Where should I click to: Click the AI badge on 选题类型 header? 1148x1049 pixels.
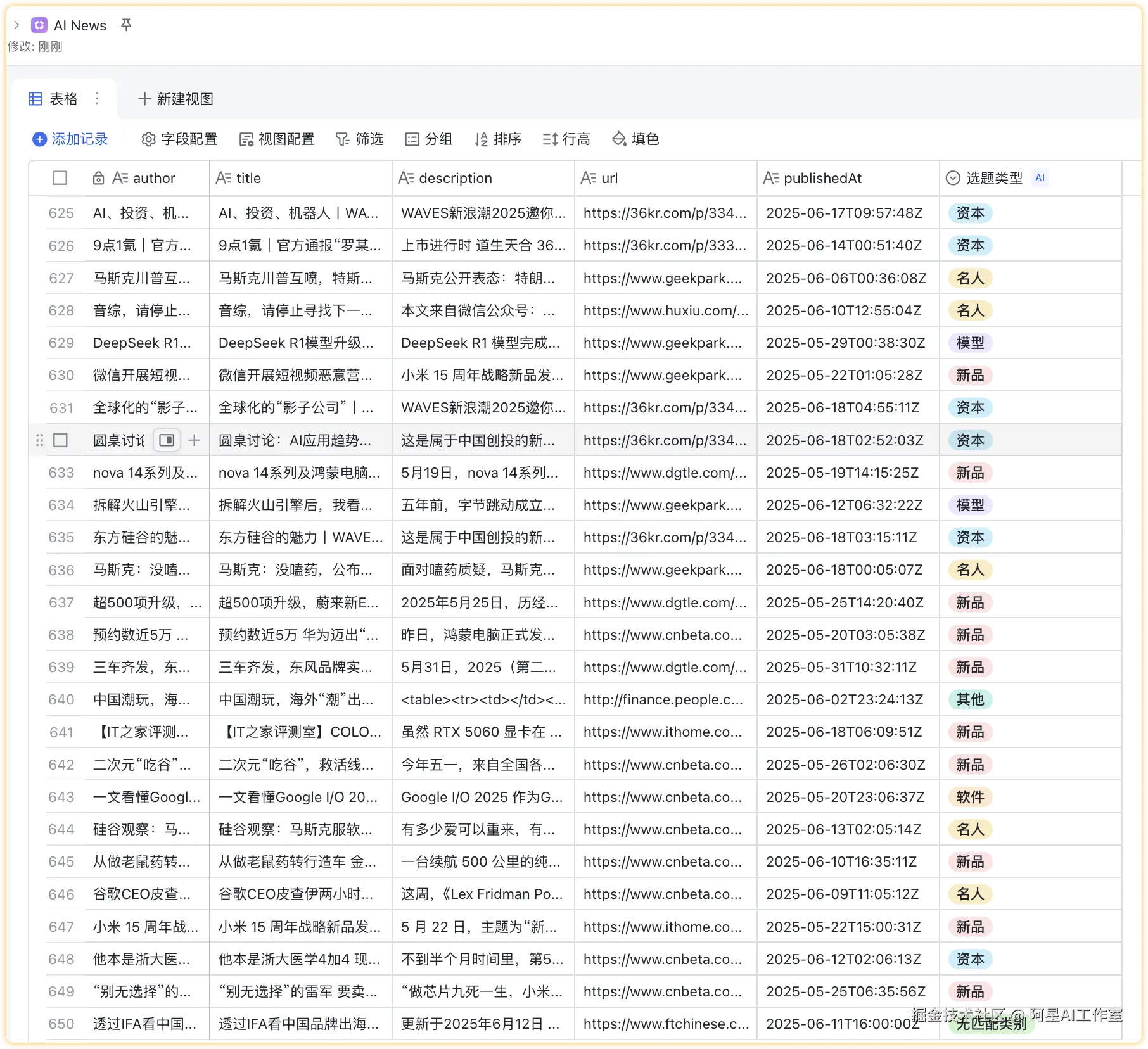(1040, 178)
